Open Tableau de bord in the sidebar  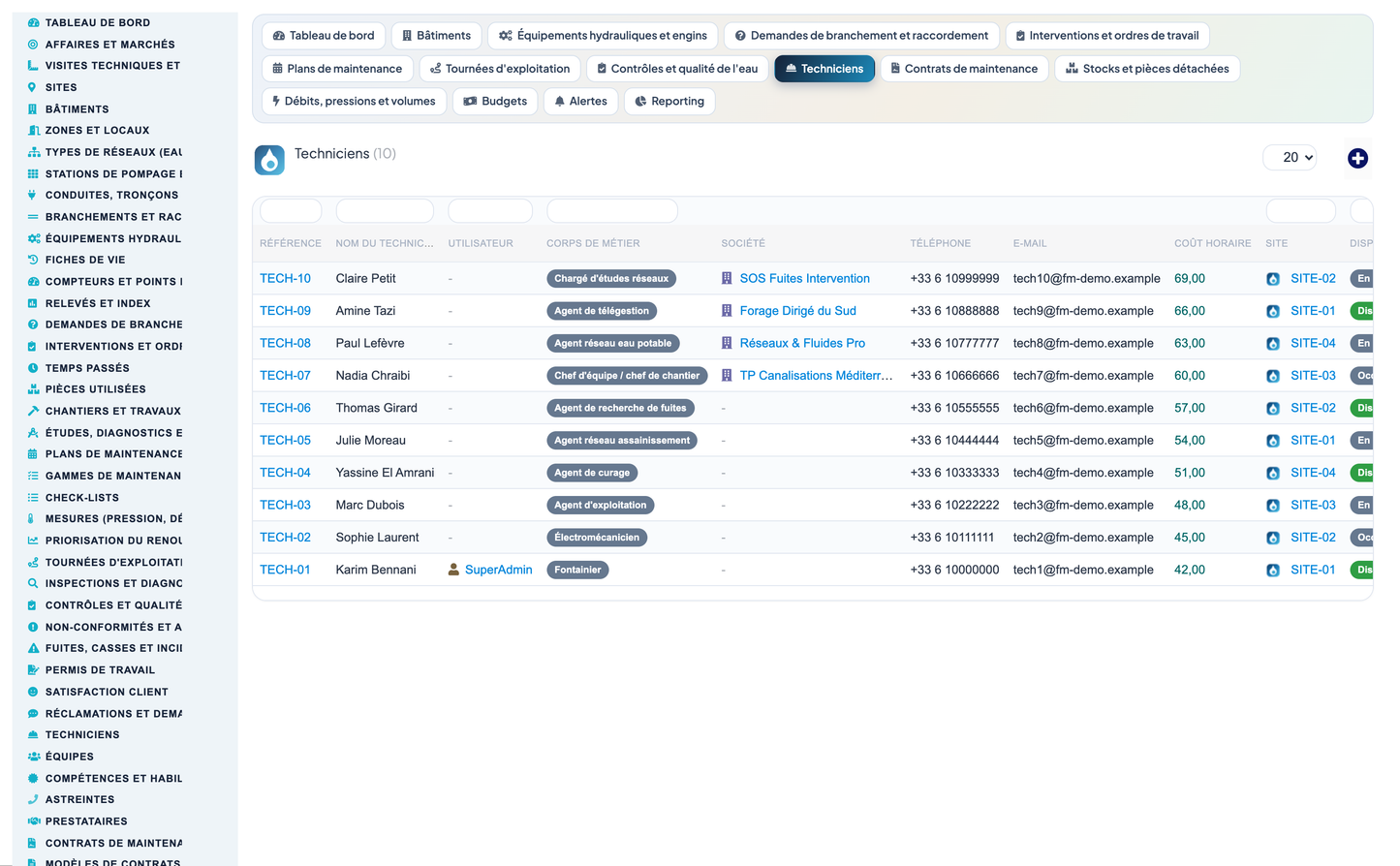pyautogui.click(x=97, y=22)
